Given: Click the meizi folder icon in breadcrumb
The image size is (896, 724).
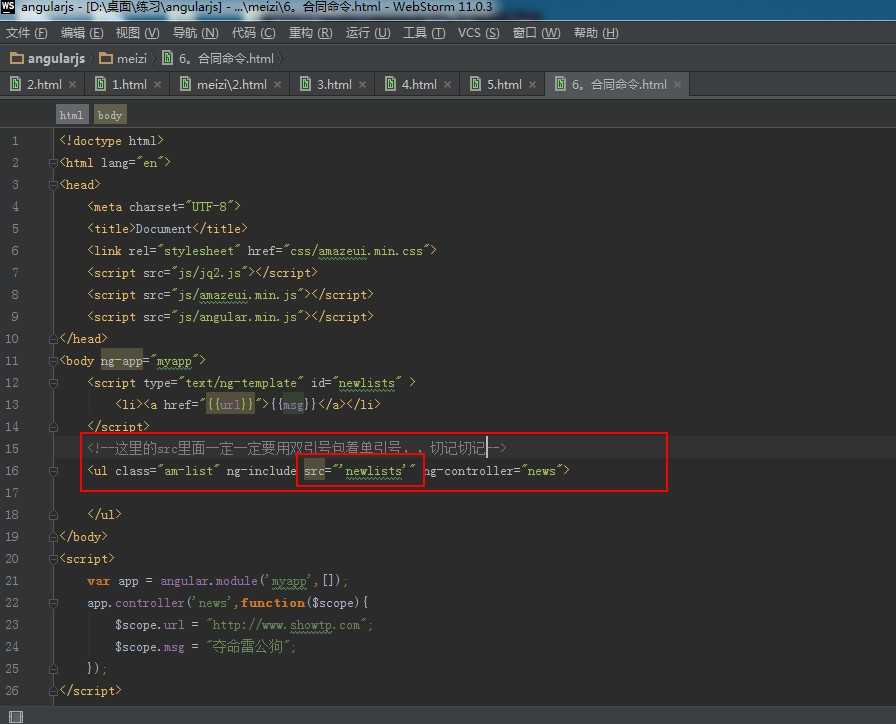Looking at the screenshot, I should [106, 58].
